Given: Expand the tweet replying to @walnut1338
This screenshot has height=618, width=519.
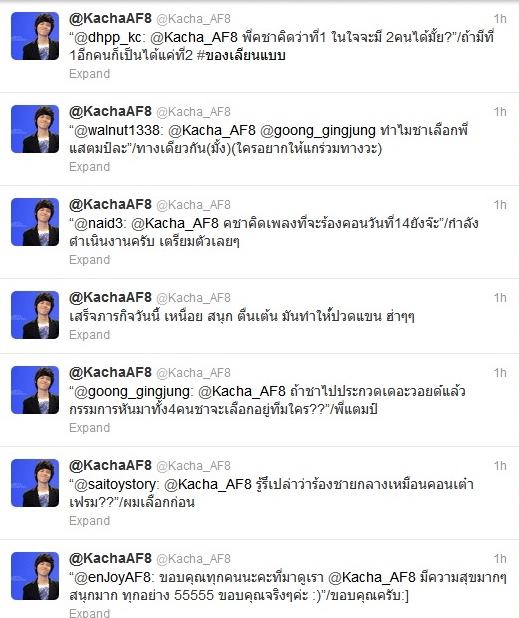Looking at the screenshot, I should click(x=89, y=167).
